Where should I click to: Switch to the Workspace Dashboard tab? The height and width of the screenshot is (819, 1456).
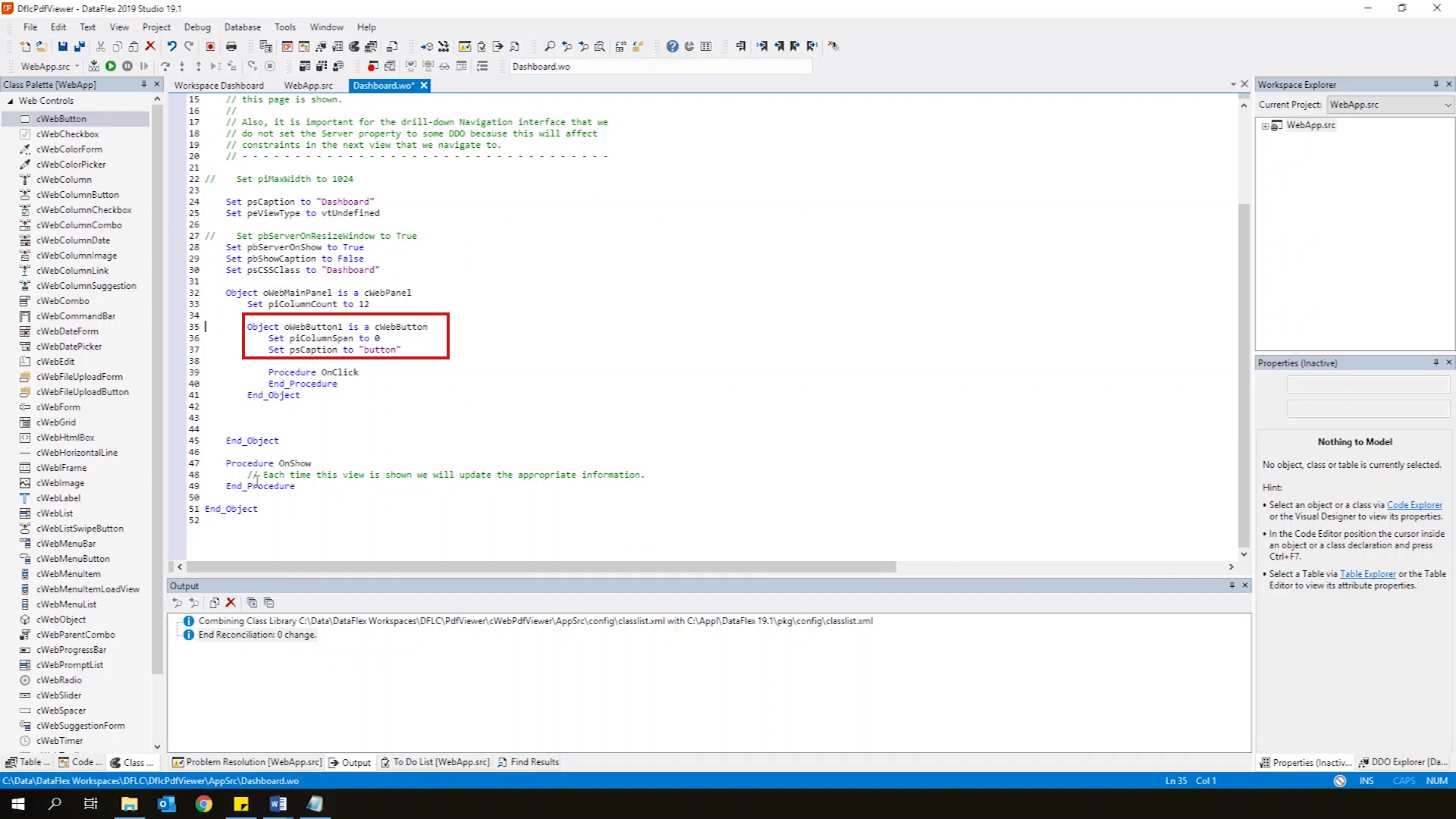pos(218,86)
